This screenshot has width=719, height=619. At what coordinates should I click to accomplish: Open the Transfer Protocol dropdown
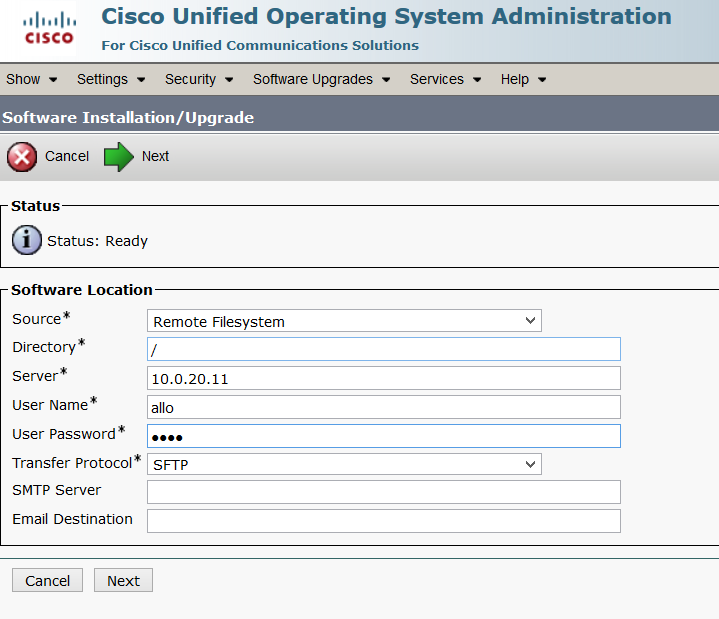click(x=344, y=464)
